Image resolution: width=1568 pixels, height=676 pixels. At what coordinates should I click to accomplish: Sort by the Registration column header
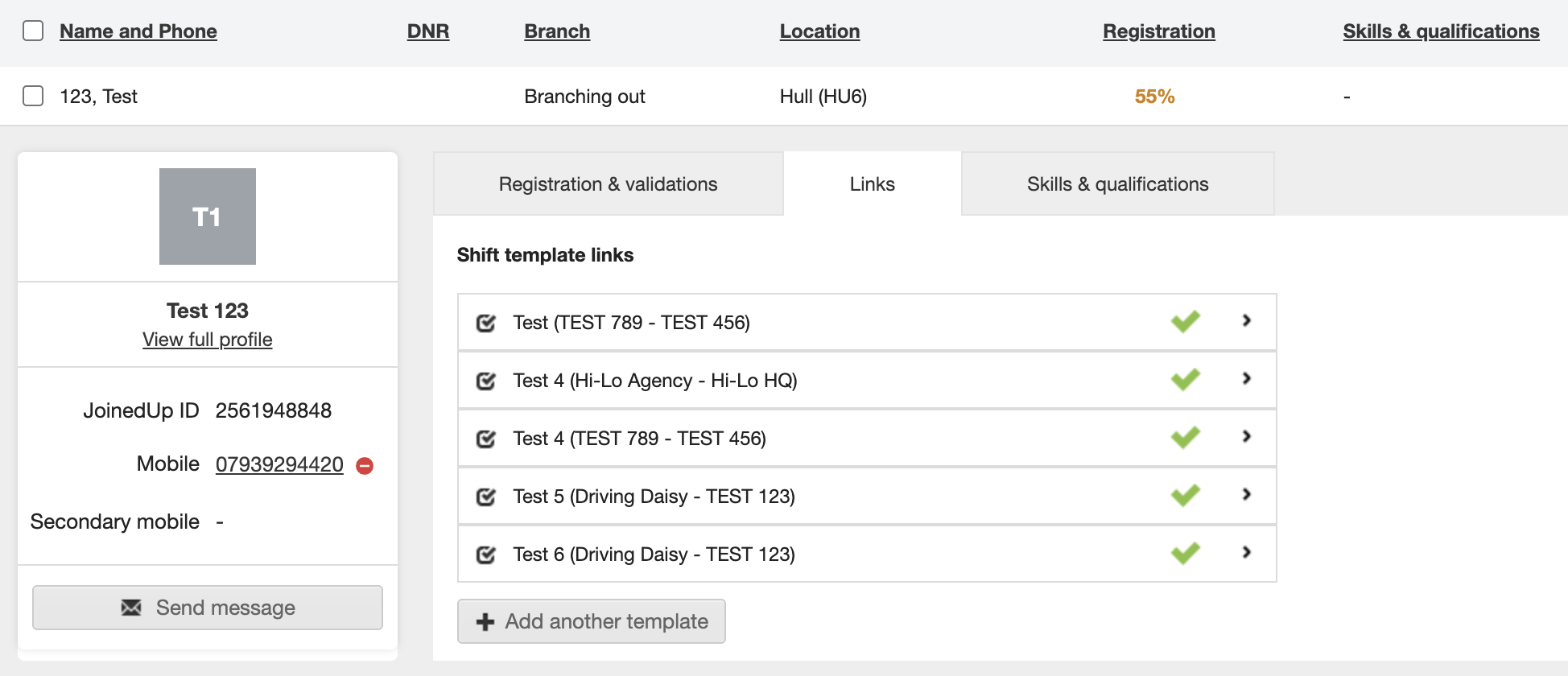(1158, 31)
